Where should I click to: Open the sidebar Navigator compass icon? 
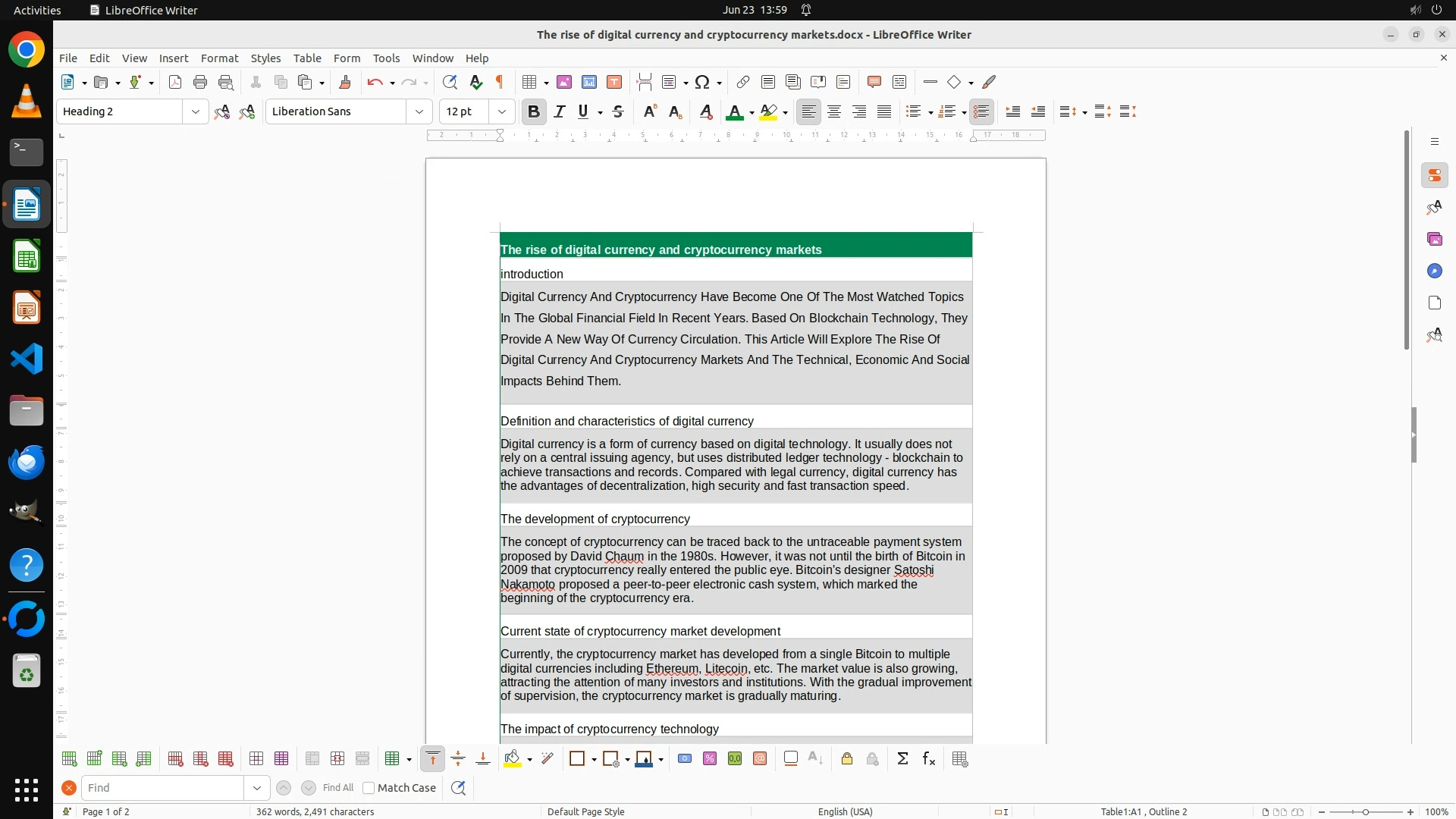click(1434, 271)
